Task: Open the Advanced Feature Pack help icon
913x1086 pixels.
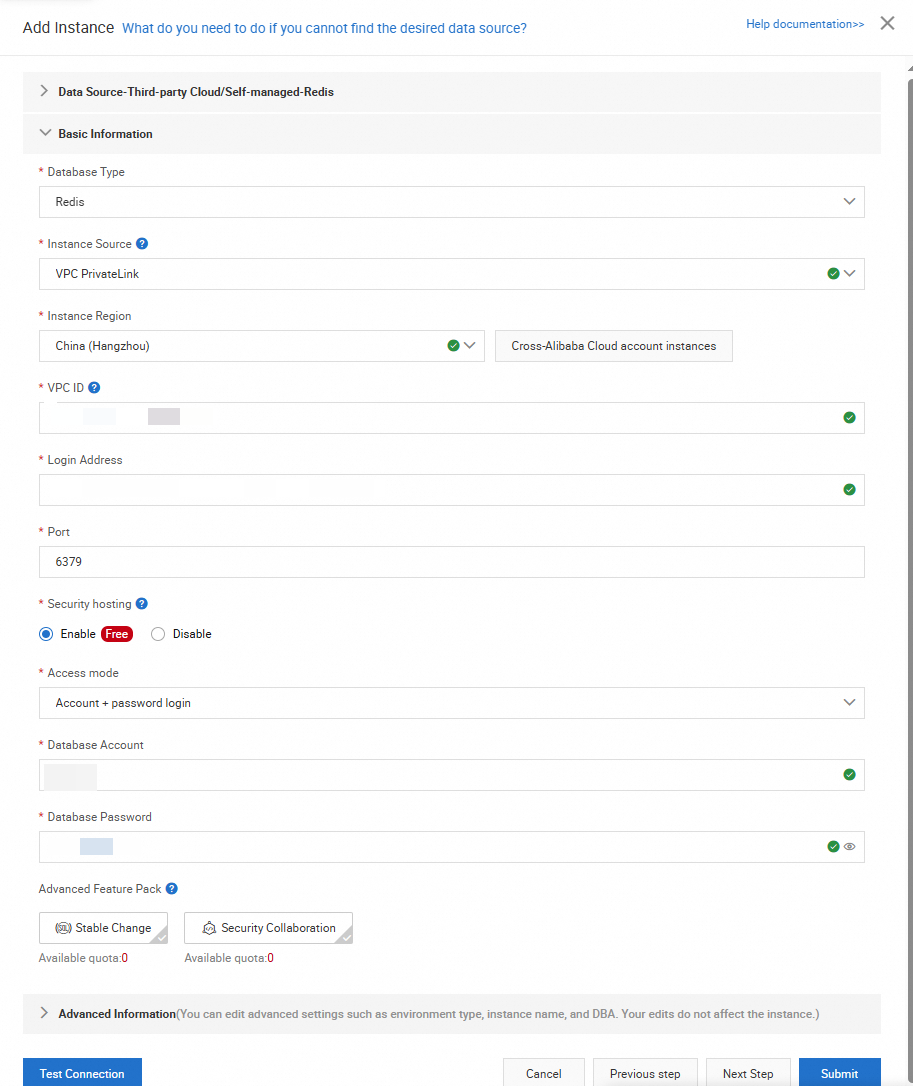Action: pyautogui.click(x=172, y=889)
